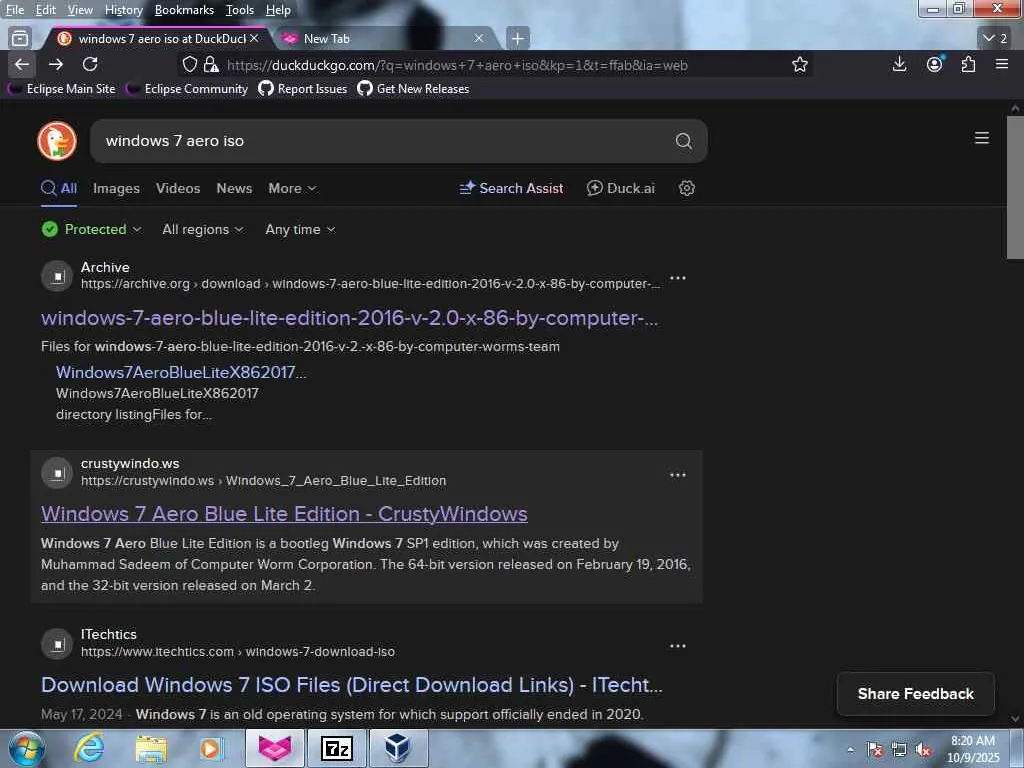Viewport: 1024px width, 768px height.
Task: Open Eclipse Main Site bookmark
Action: tap(63, 89)
